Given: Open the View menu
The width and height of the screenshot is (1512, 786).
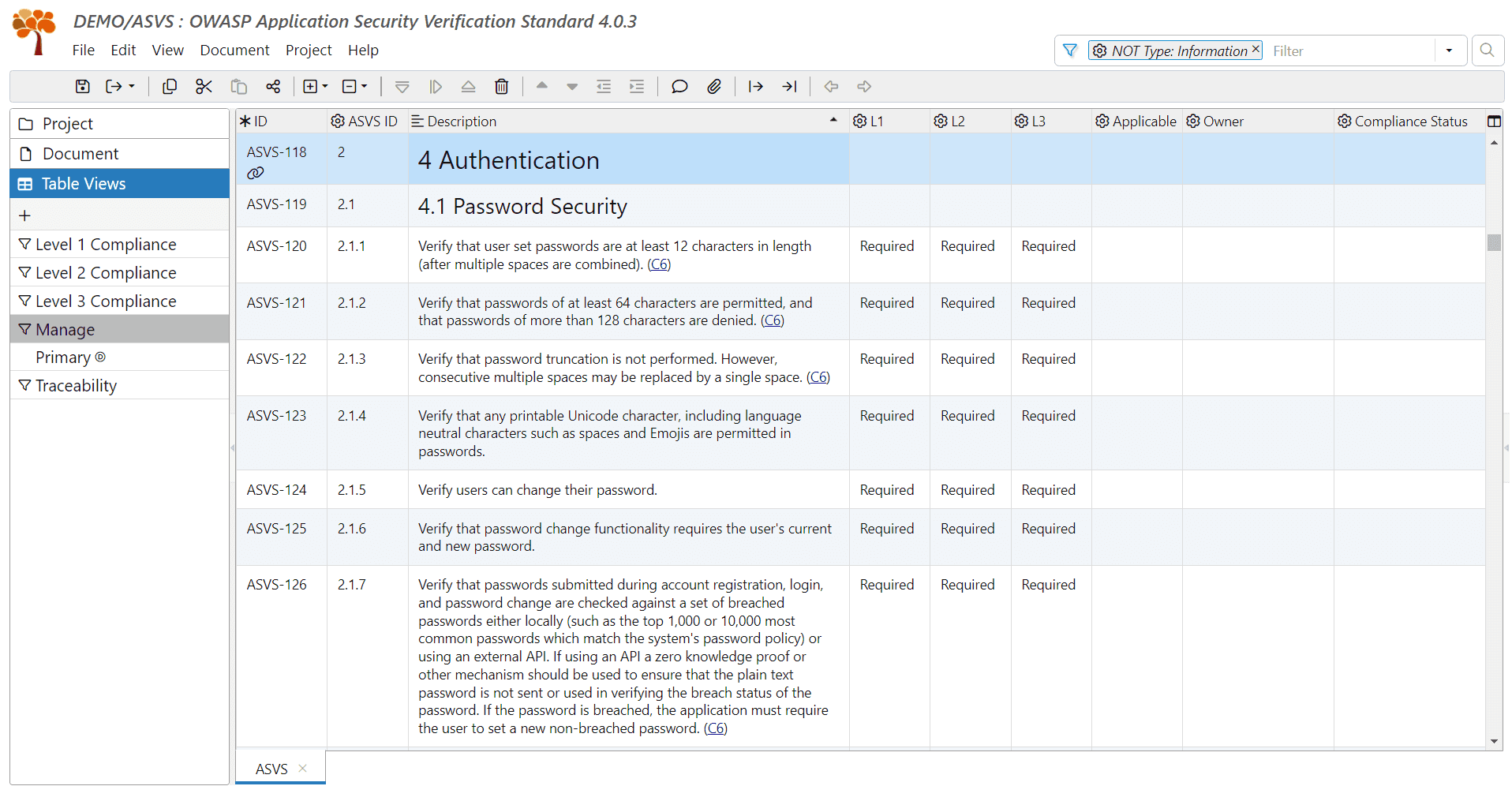Looking at the screenshot, I should tap(167, 50).
